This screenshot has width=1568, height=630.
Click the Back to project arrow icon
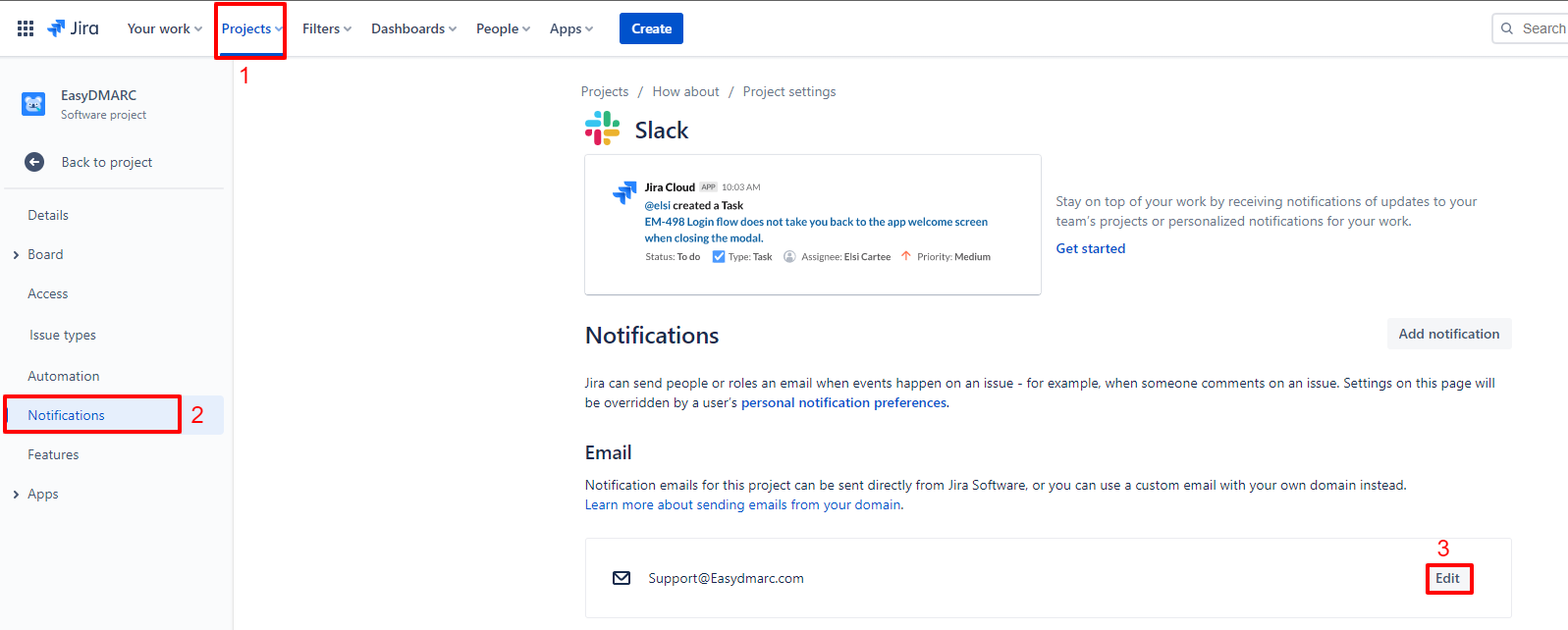pyautogui.click(x=34, y=162)
